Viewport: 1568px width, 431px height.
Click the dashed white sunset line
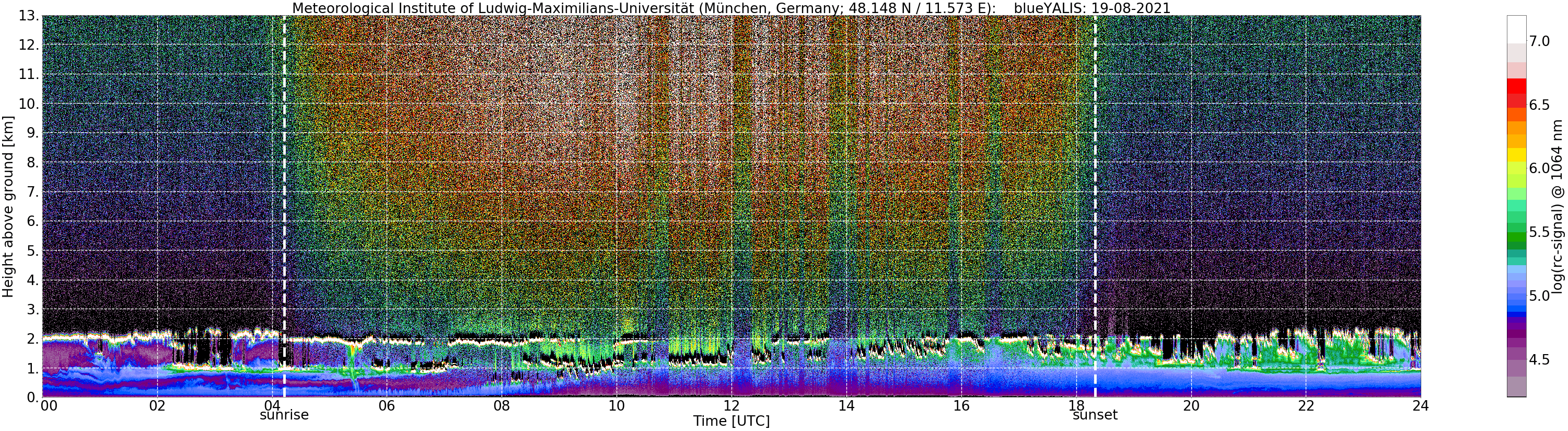1095,206
